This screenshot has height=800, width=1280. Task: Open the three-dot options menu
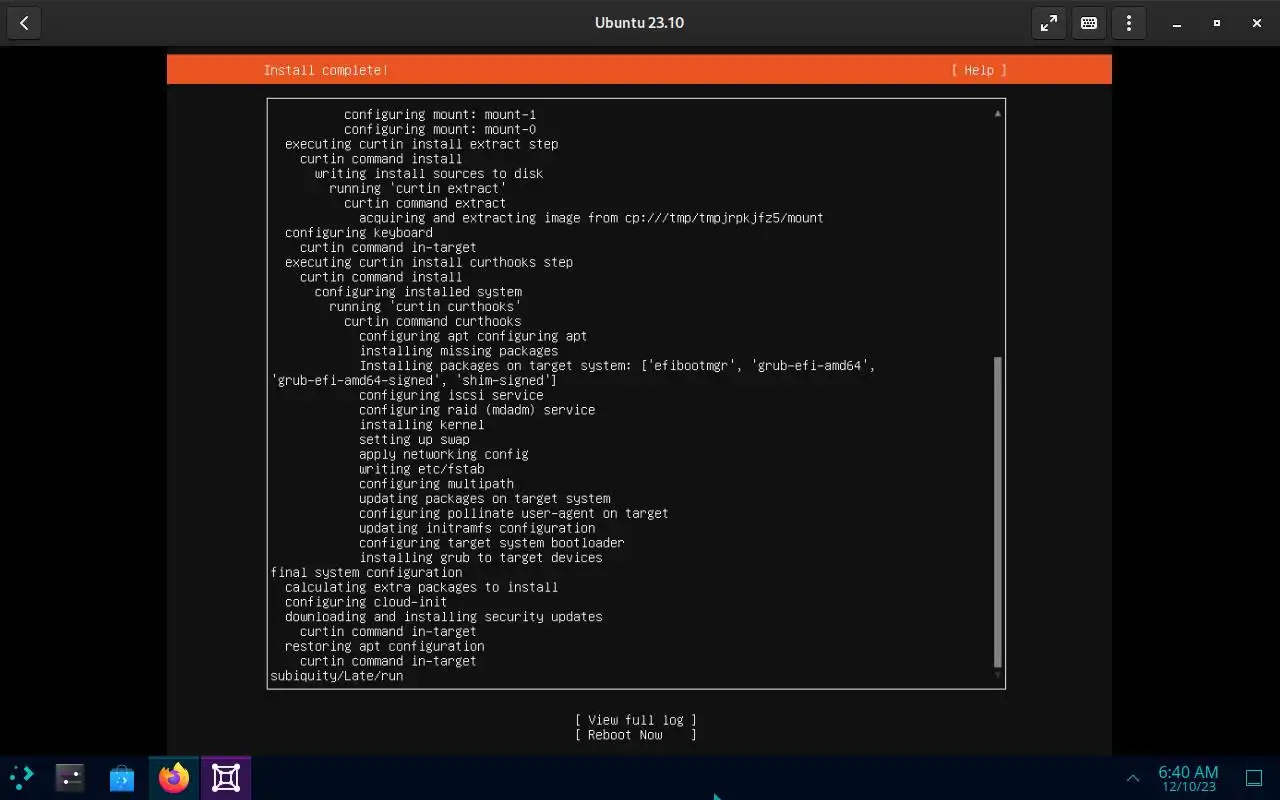tap(1129, 23)
